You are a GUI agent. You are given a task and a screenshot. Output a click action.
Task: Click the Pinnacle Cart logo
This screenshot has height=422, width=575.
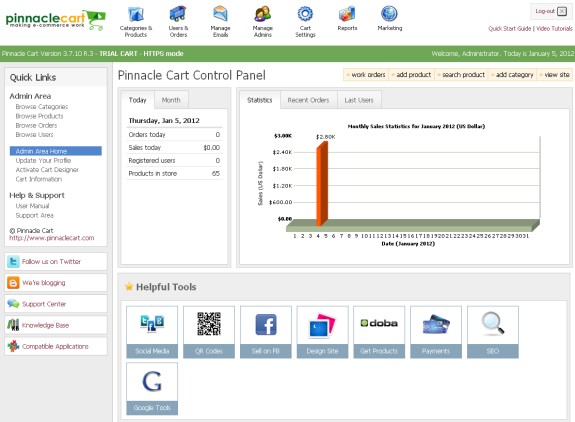(55, 20)
